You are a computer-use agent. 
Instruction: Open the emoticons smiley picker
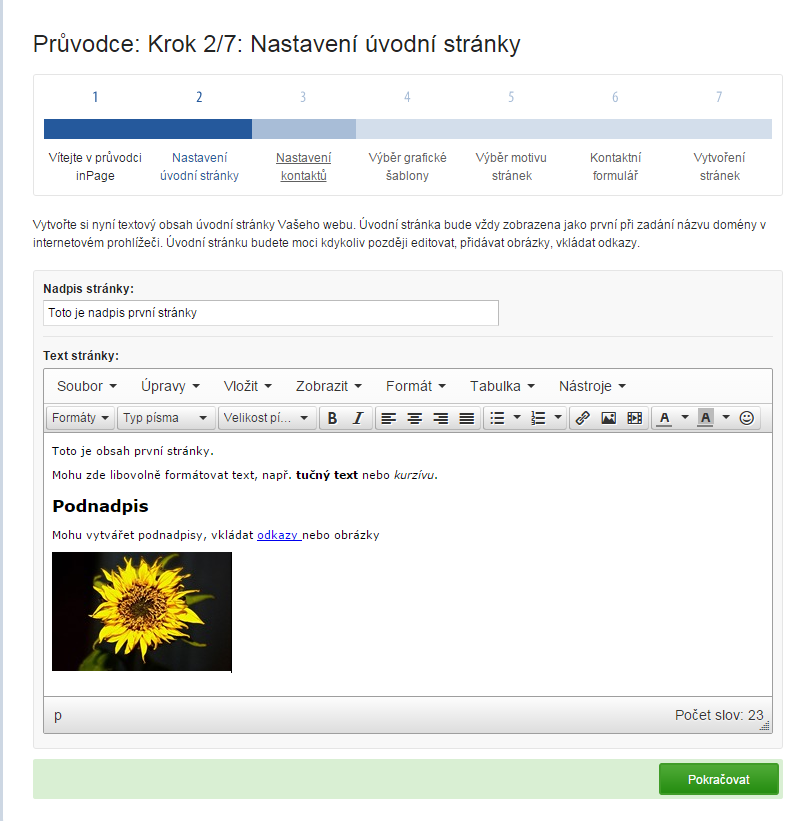(x=747, y=418)
